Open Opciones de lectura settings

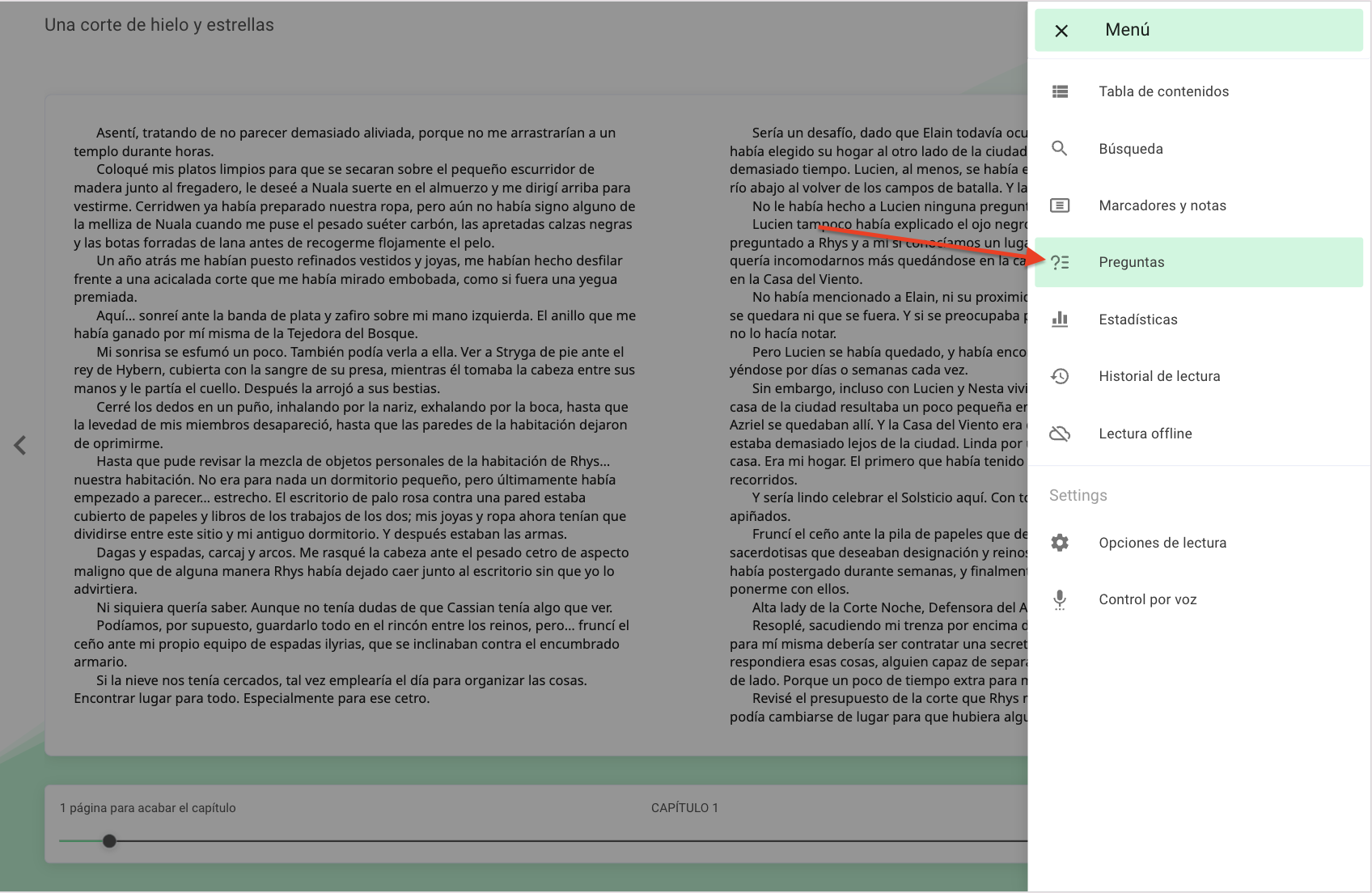[1199, 543]
